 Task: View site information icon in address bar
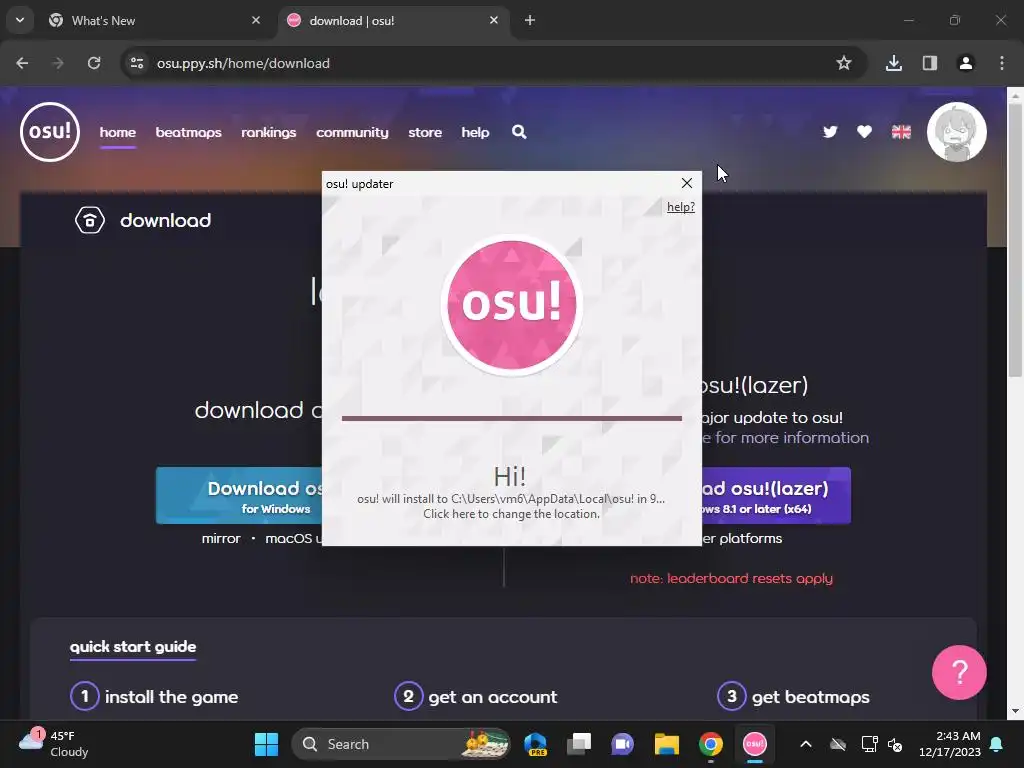pos(137,63)
